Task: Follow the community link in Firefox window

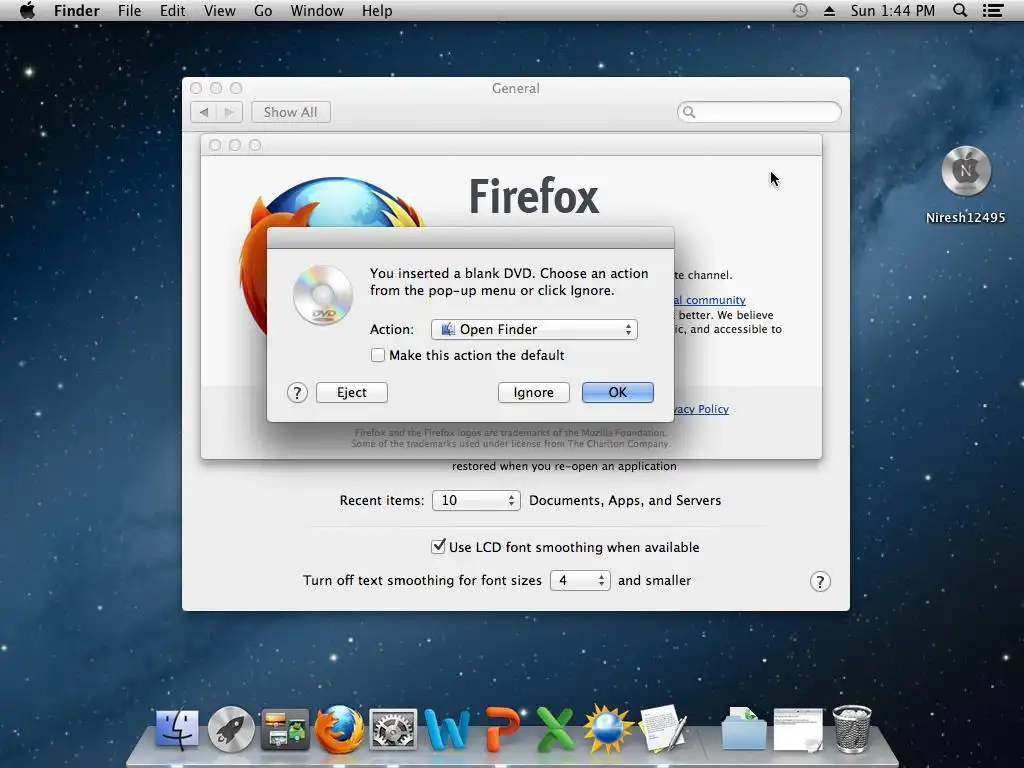Action: pyautogui.click(x=709, y=300)
